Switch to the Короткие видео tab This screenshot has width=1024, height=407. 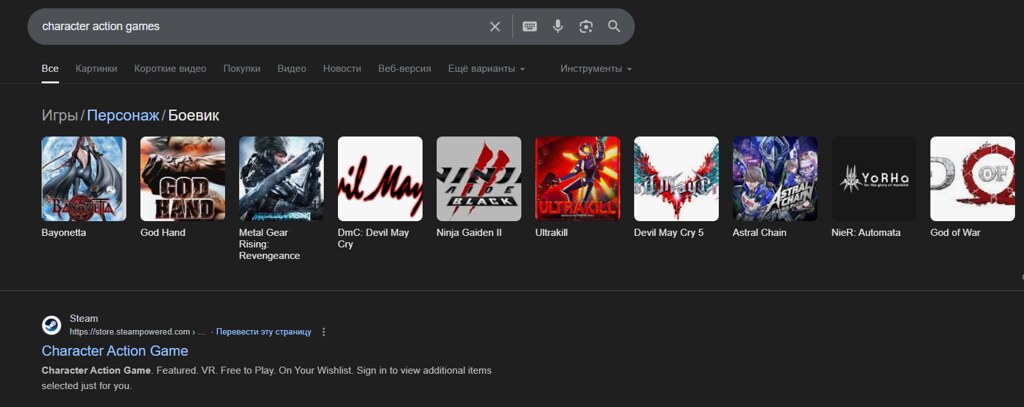[x=170, y=69]
